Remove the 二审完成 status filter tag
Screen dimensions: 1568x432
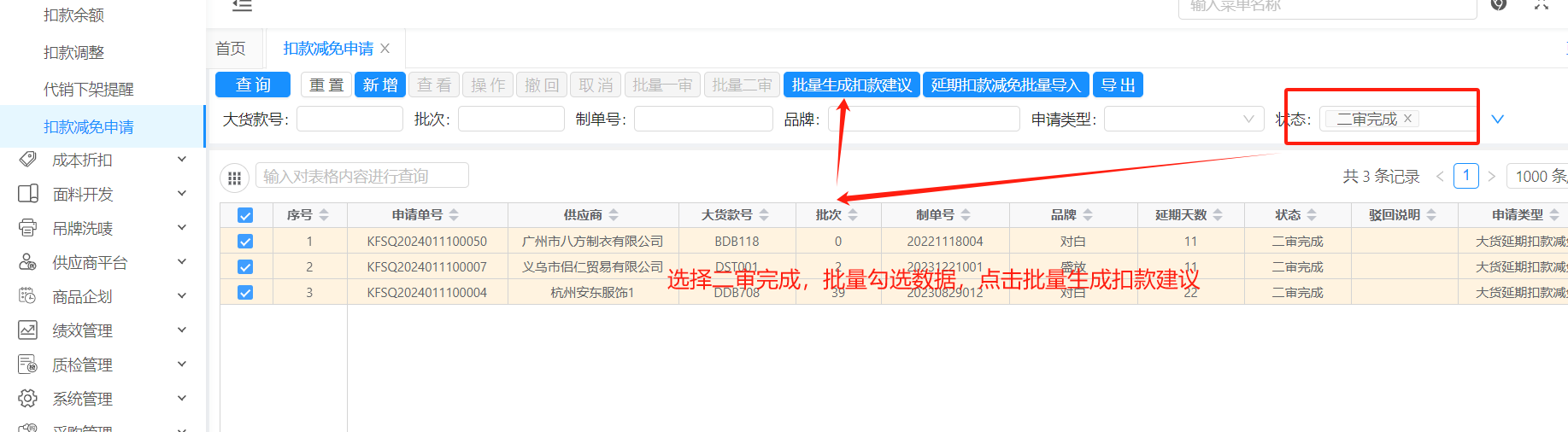(1407, 119)
